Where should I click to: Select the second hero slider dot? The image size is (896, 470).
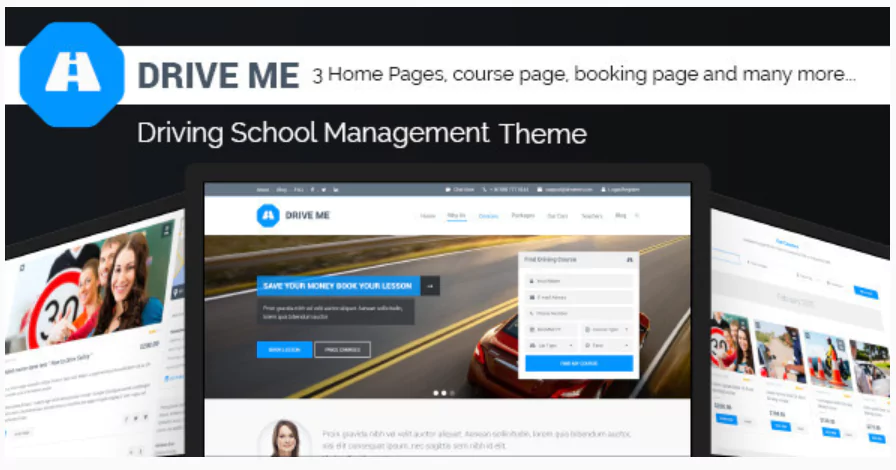pyautogui.click(x=444, y=393)
